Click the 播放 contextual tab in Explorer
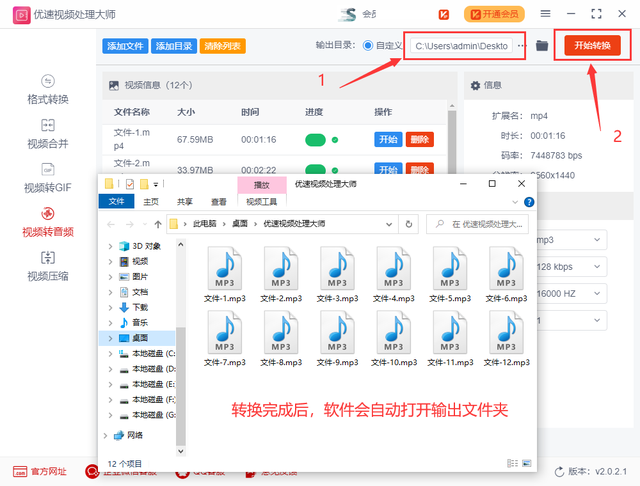This screenshot has width=640, height=486. click(x=262, y=185)
